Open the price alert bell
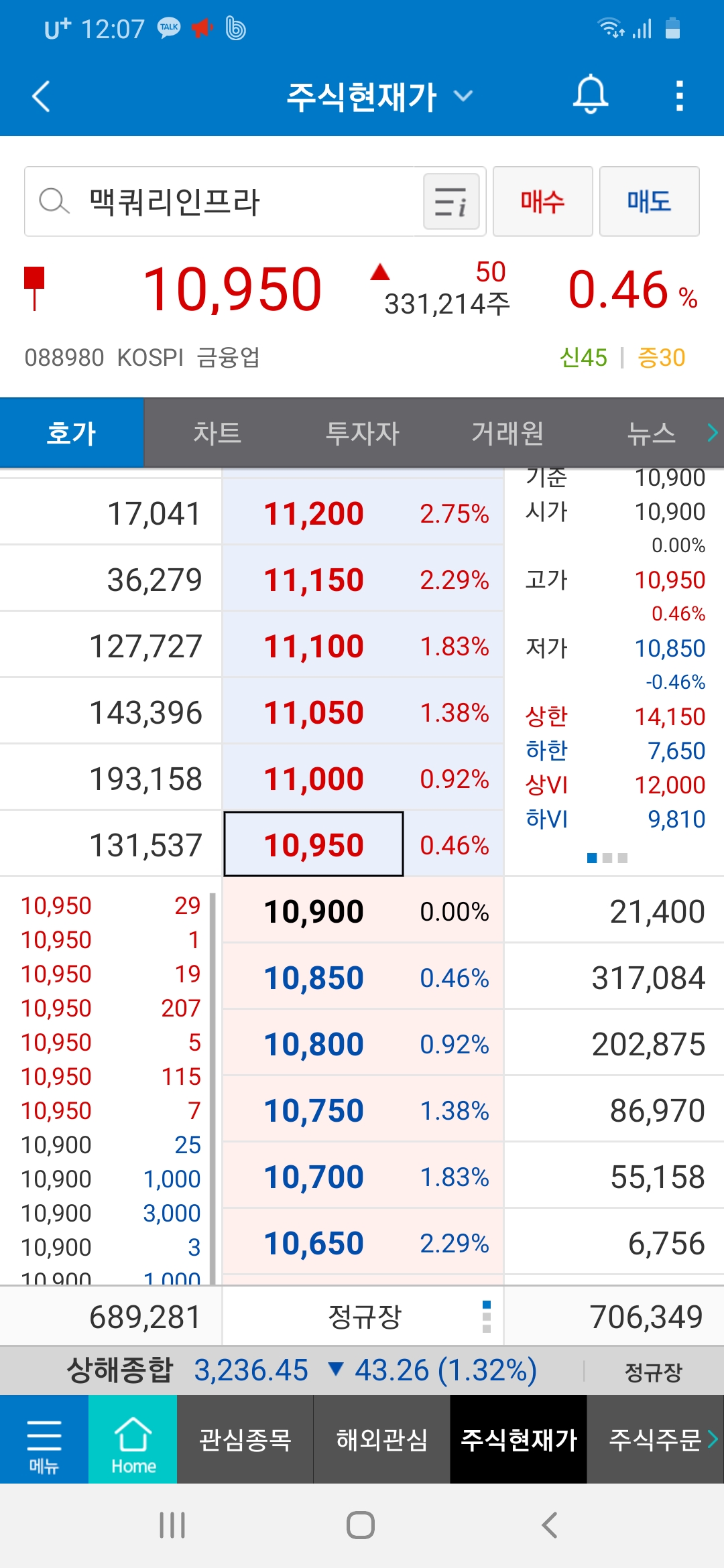724x1568 pixels. click(590, 95)
